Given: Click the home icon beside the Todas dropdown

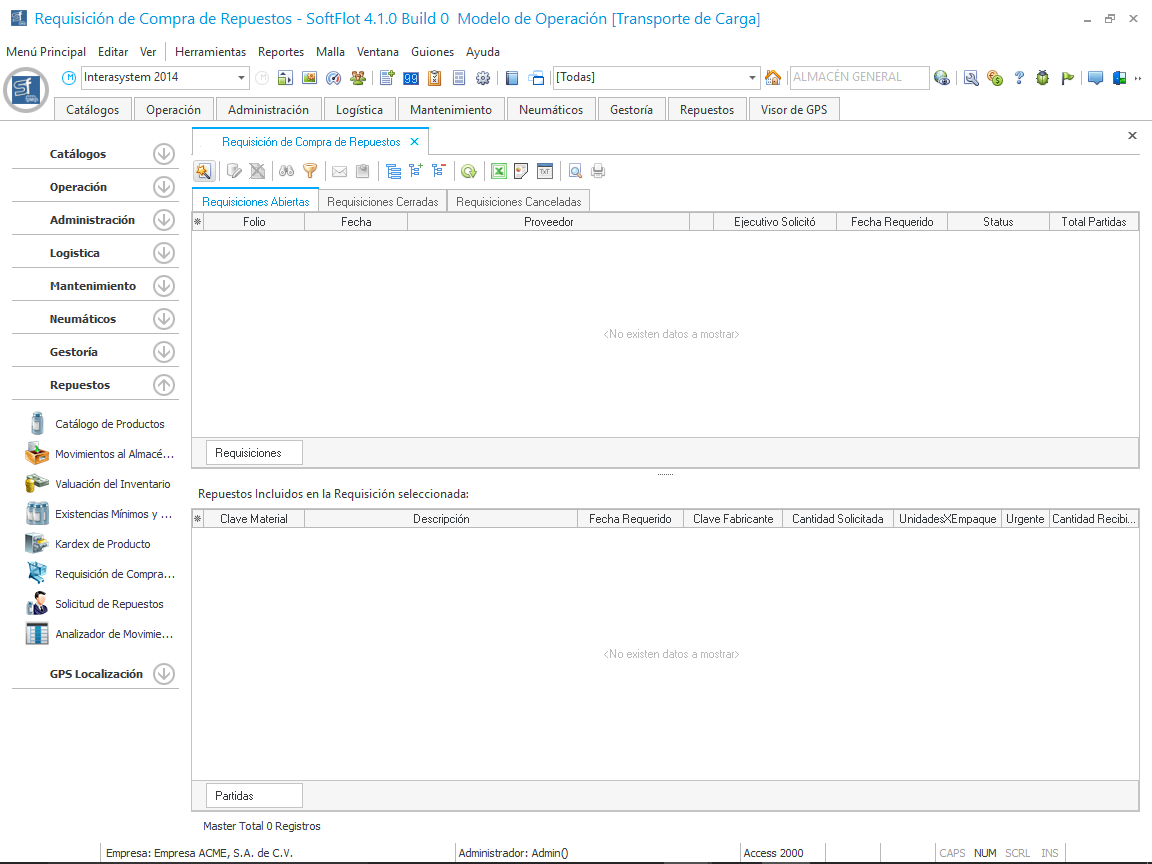Looking at the screenshot, I should coord(772,78).
